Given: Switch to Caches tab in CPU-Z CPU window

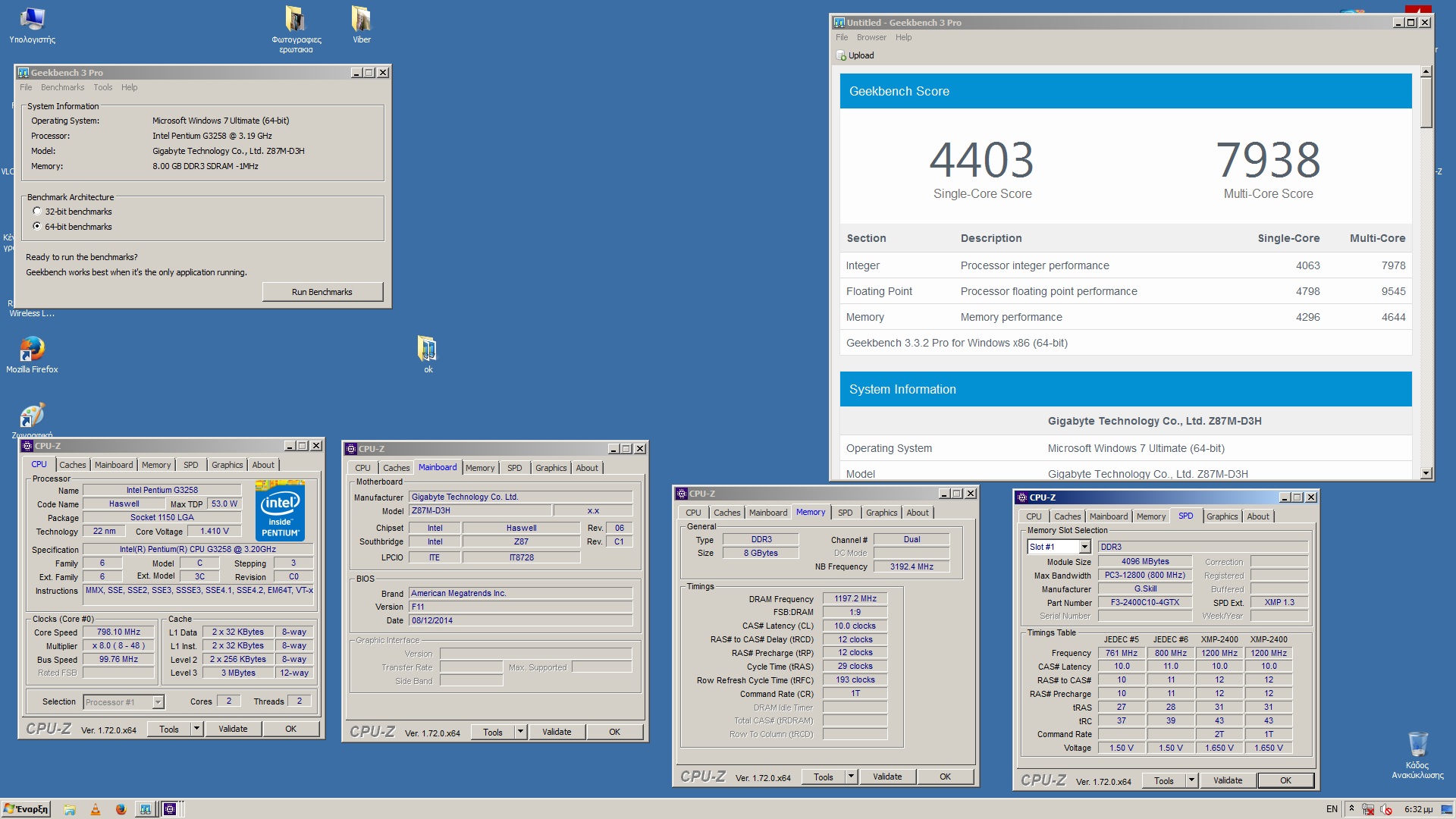Looking at the screenshot, I should click(x=73, y=465).
